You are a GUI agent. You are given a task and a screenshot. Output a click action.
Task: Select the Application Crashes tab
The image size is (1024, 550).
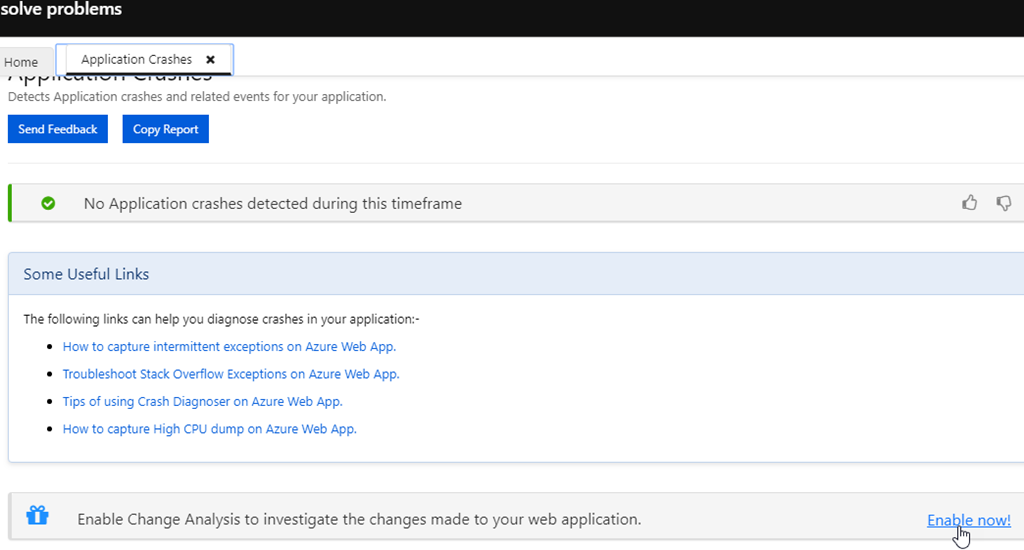[136, 60]
